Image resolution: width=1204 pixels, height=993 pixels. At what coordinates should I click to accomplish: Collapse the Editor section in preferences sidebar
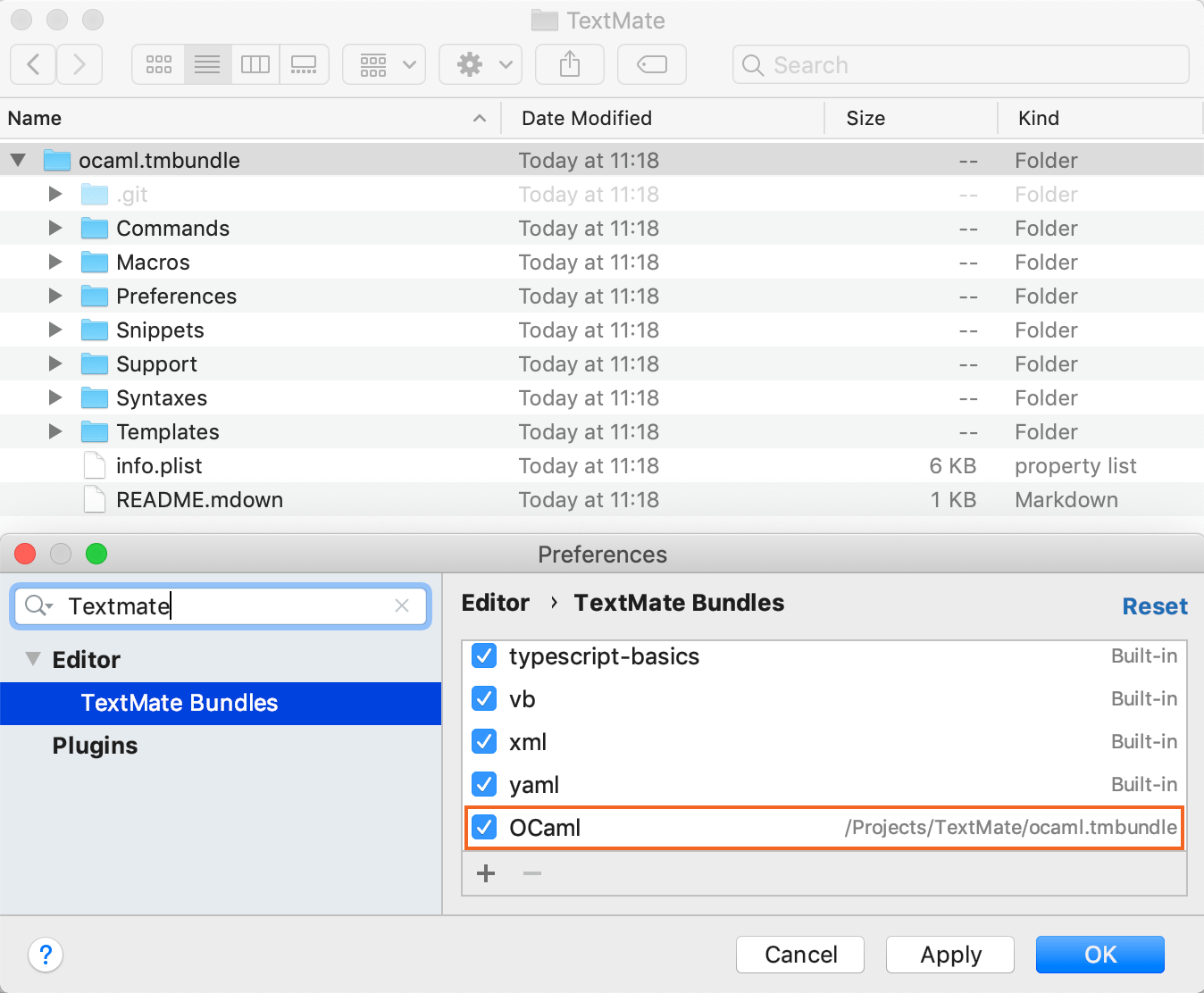tap(32, 659)
